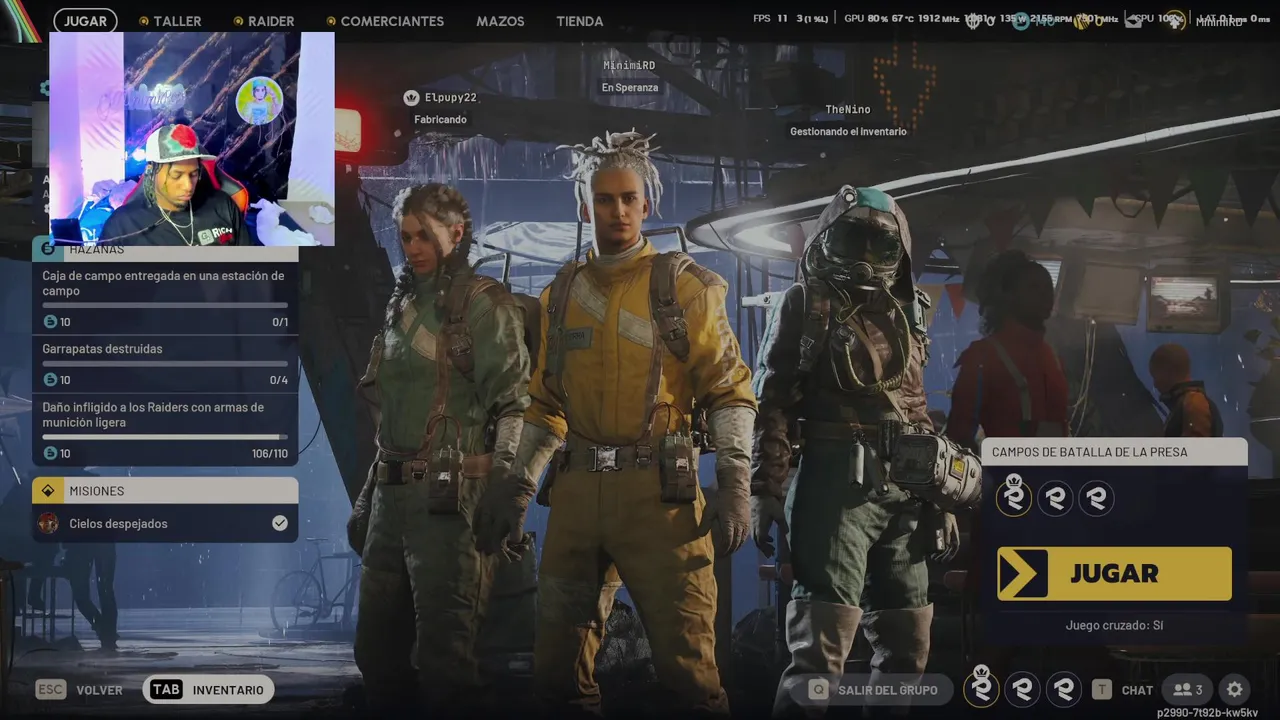
Task: Click the Daño infligido progress bar
Action: pyautogui.click(x=165, y=437)
